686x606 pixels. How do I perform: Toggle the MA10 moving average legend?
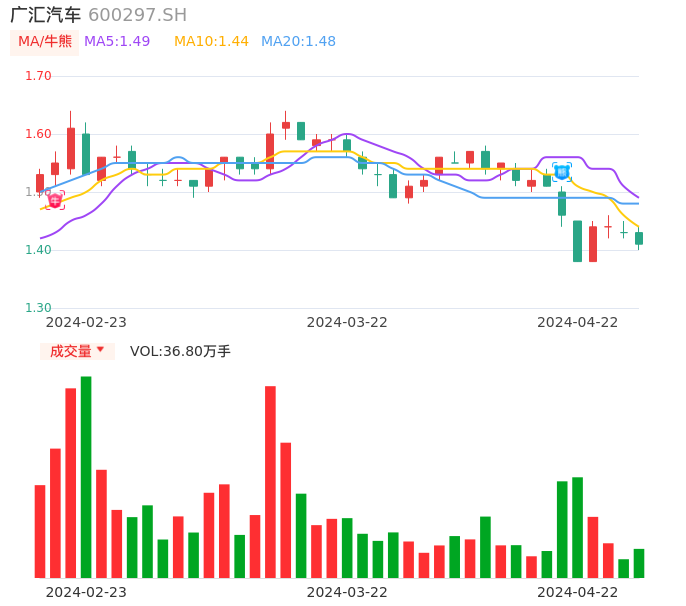[x=211, y=42]
